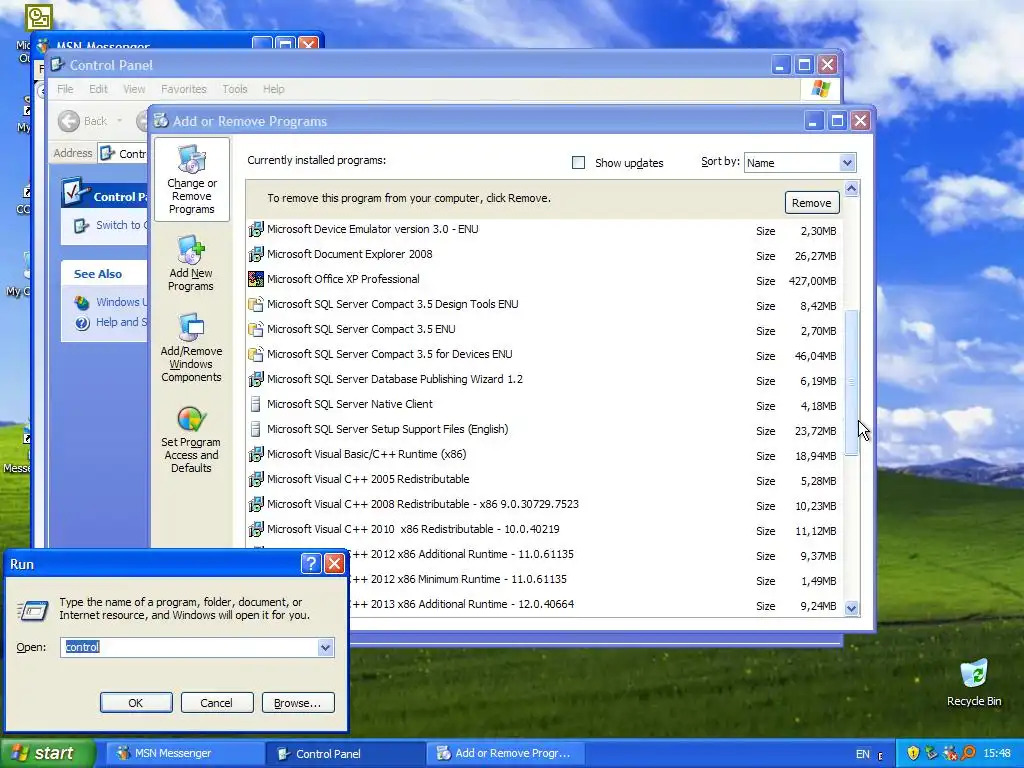Screen dimensions: 1024x768
Task: Select Microsoft Office XP Professional entry
Action: [x=543, y=280]
